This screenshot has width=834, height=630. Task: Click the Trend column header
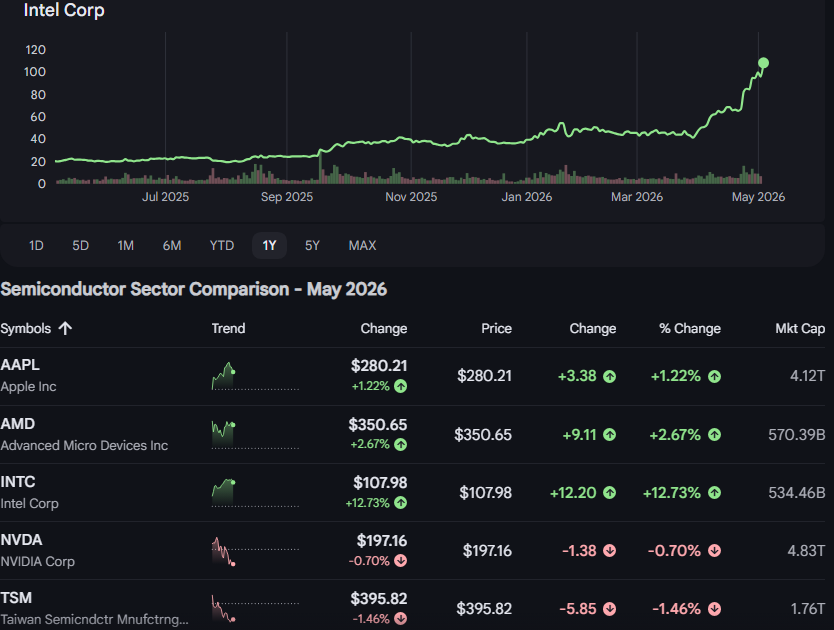(x=228, y=328)
